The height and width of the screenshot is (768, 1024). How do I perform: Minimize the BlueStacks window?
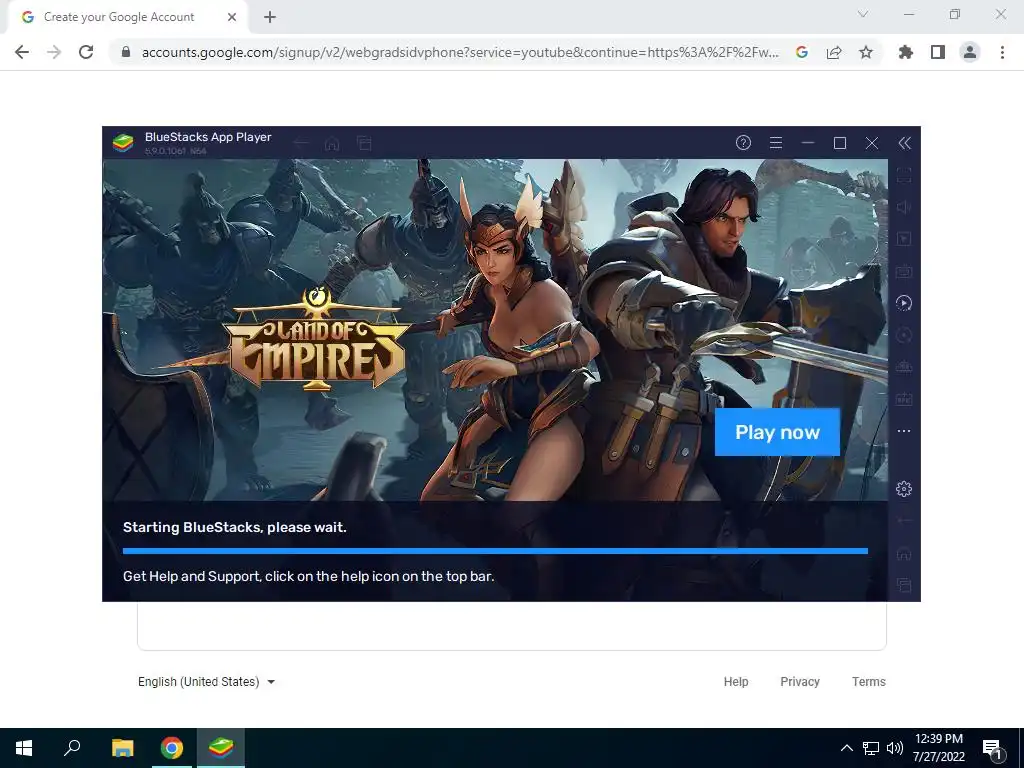point(808,143)
